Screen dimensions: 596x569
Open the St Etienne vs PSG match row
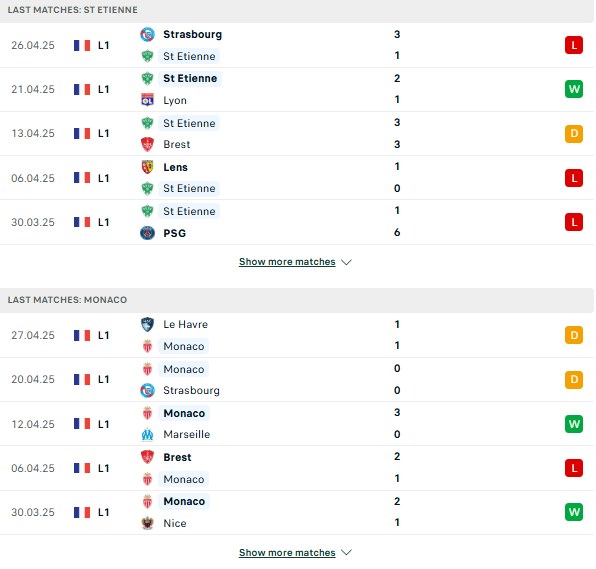(297, 222)
